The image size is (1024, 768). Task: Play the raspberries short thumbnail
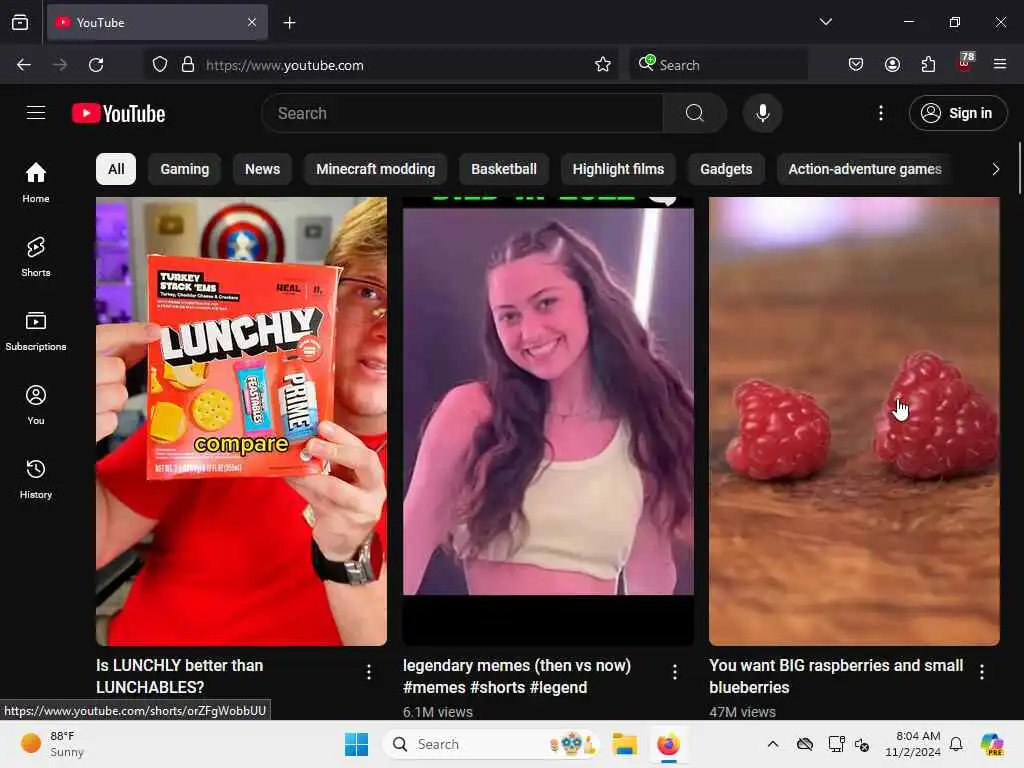(x=854, y=421)
